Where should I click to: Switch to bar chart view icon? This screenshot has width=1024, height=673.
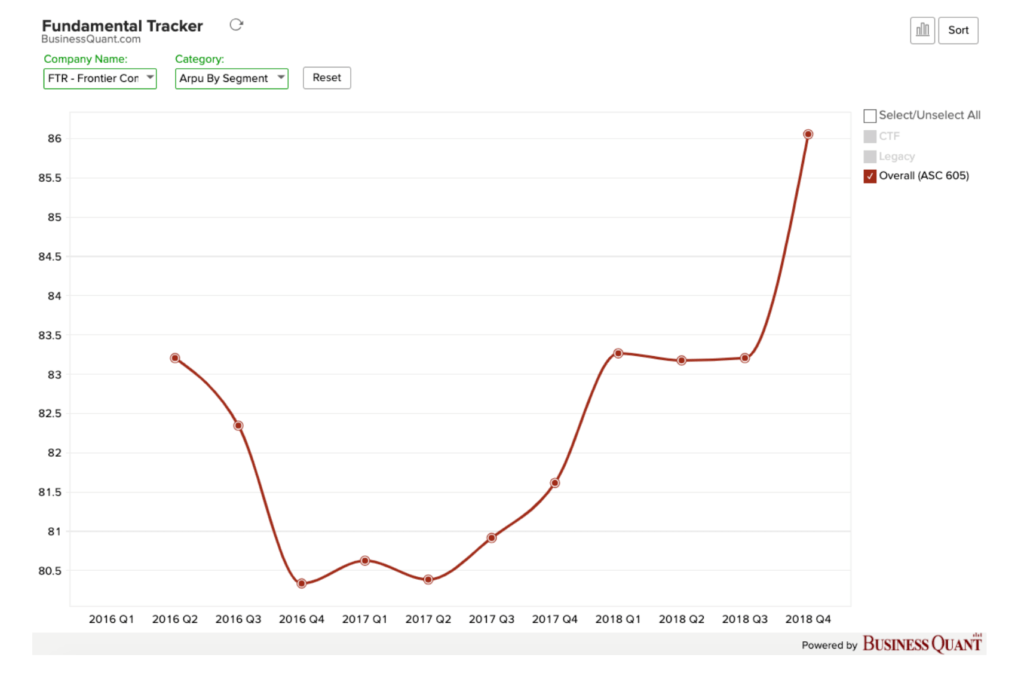[922, 30]
